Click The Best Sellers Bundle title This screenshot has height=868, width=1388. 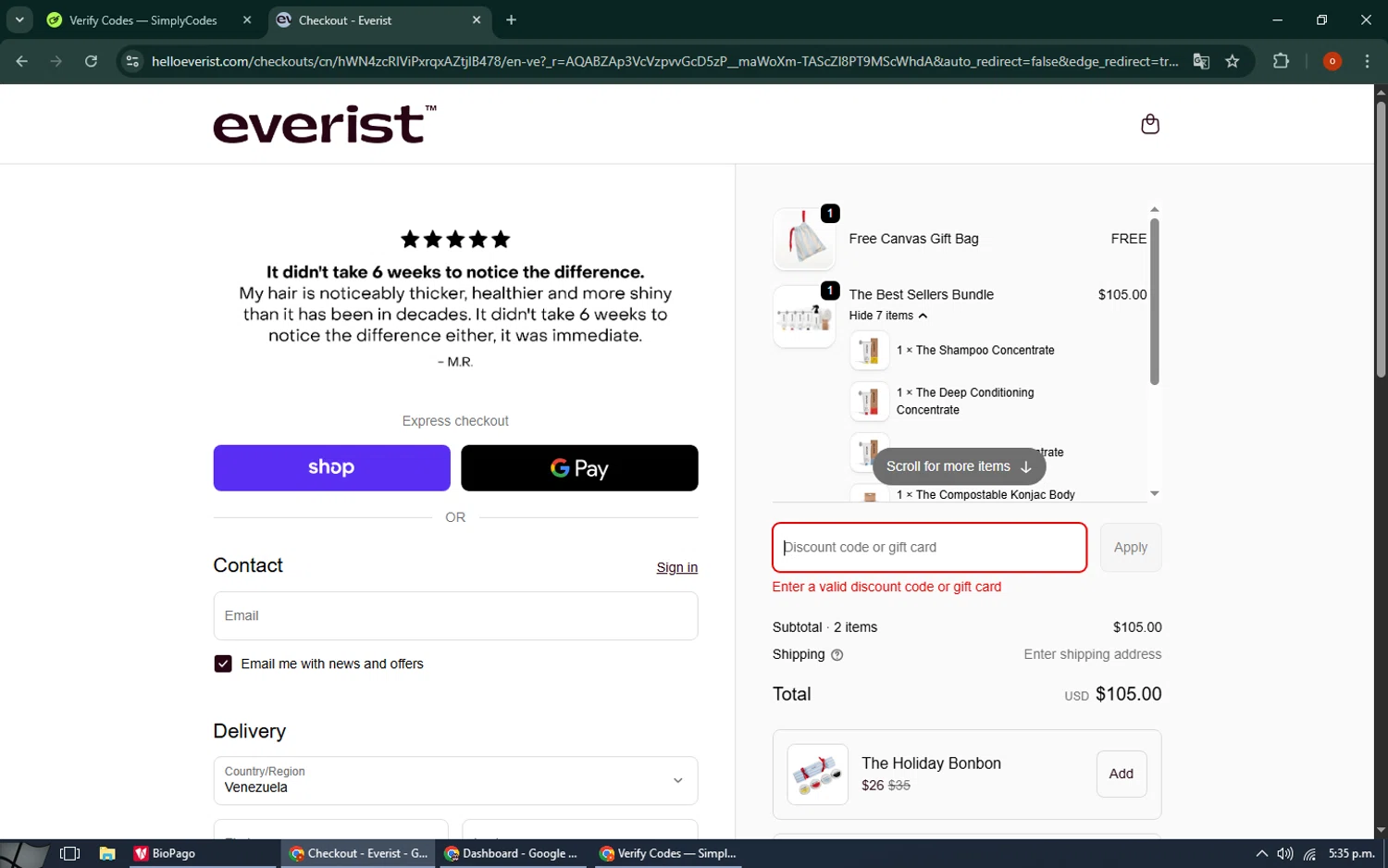pyautogui.click(x=921, y=294)
